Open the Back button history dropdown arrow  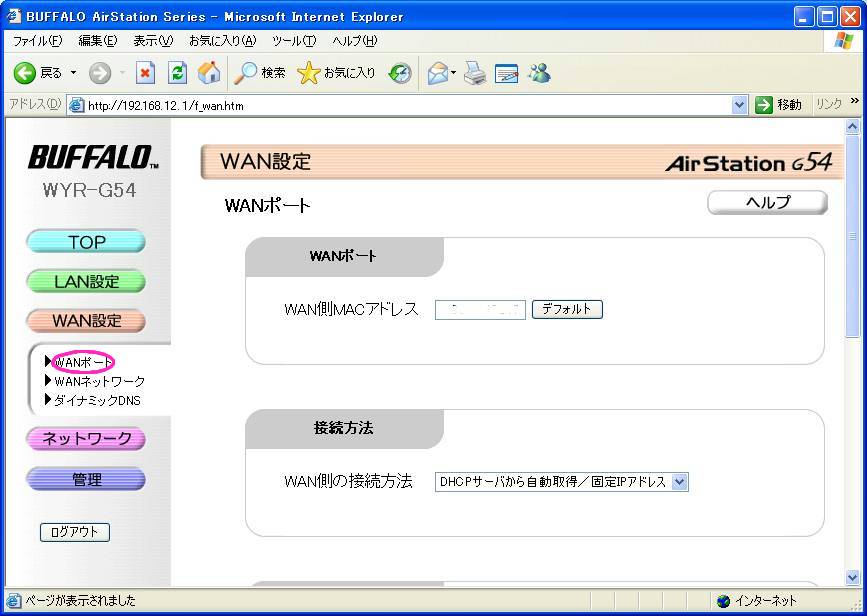[x=73, y=73]
